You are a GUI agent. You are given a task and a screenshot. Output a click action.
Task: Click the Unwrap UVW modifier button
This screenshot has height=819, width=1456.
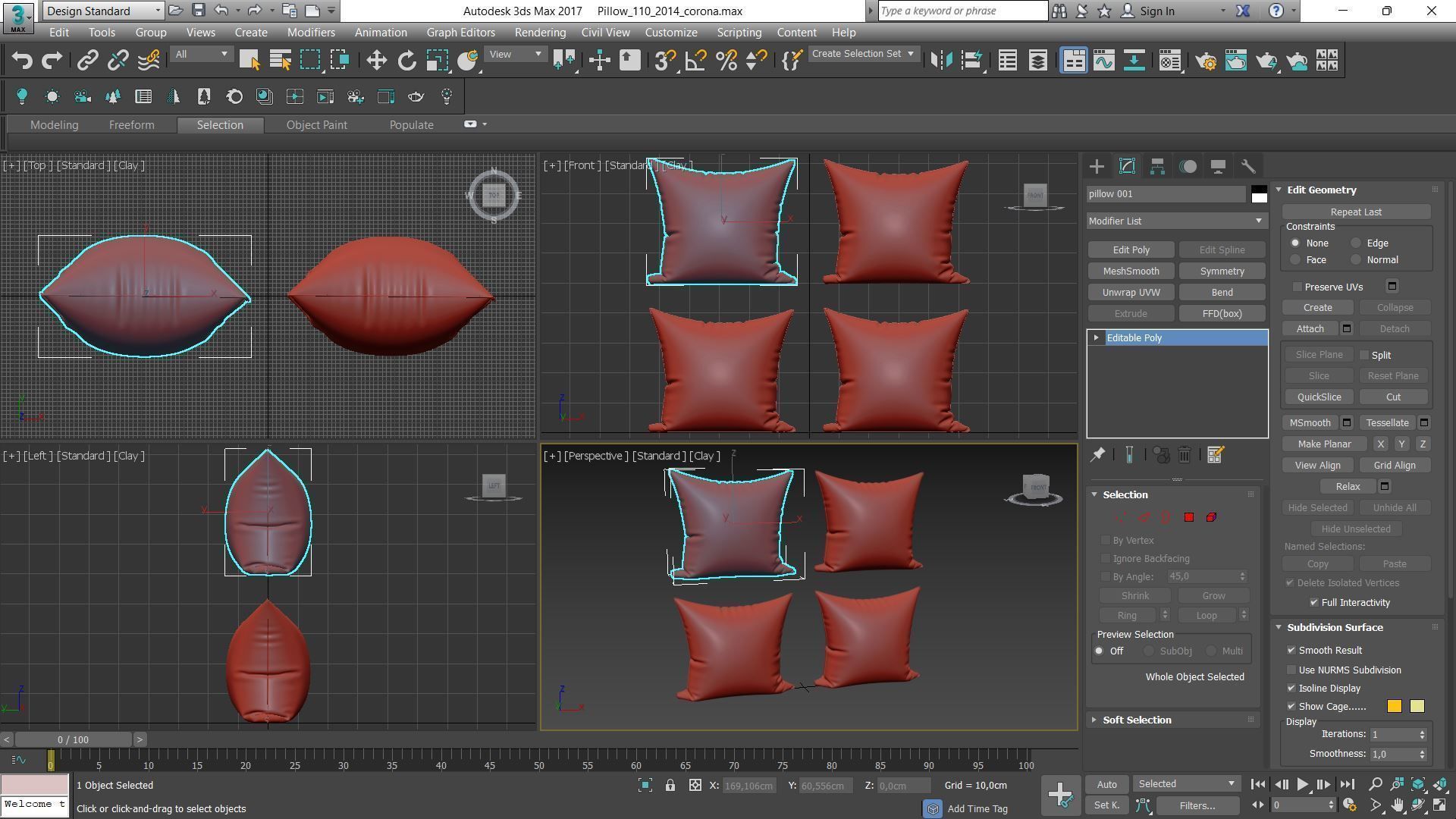1131,293
